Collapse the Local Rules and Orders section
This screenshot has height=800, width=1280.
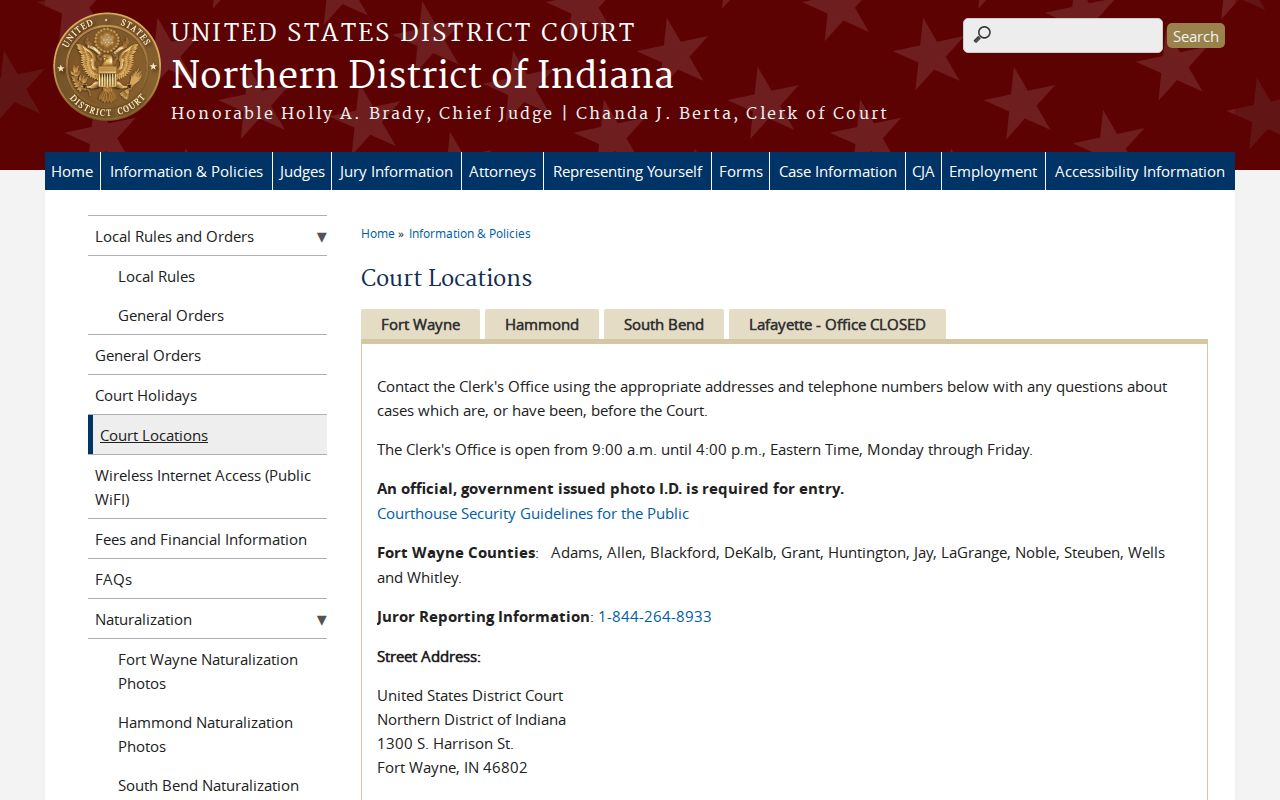click(x=321, y=237)
